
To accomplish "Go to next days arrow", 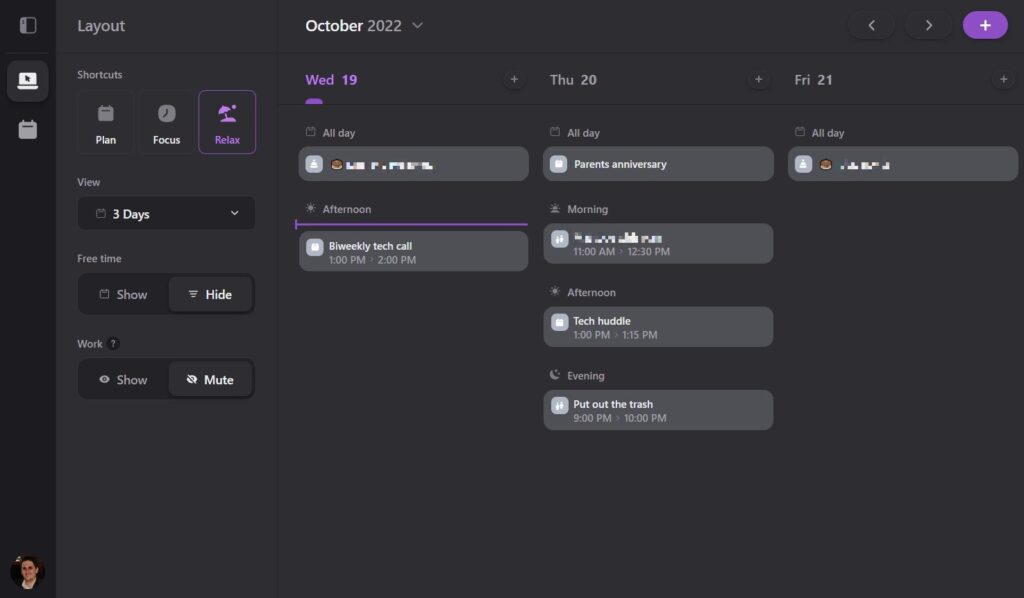I will [928, 25].
